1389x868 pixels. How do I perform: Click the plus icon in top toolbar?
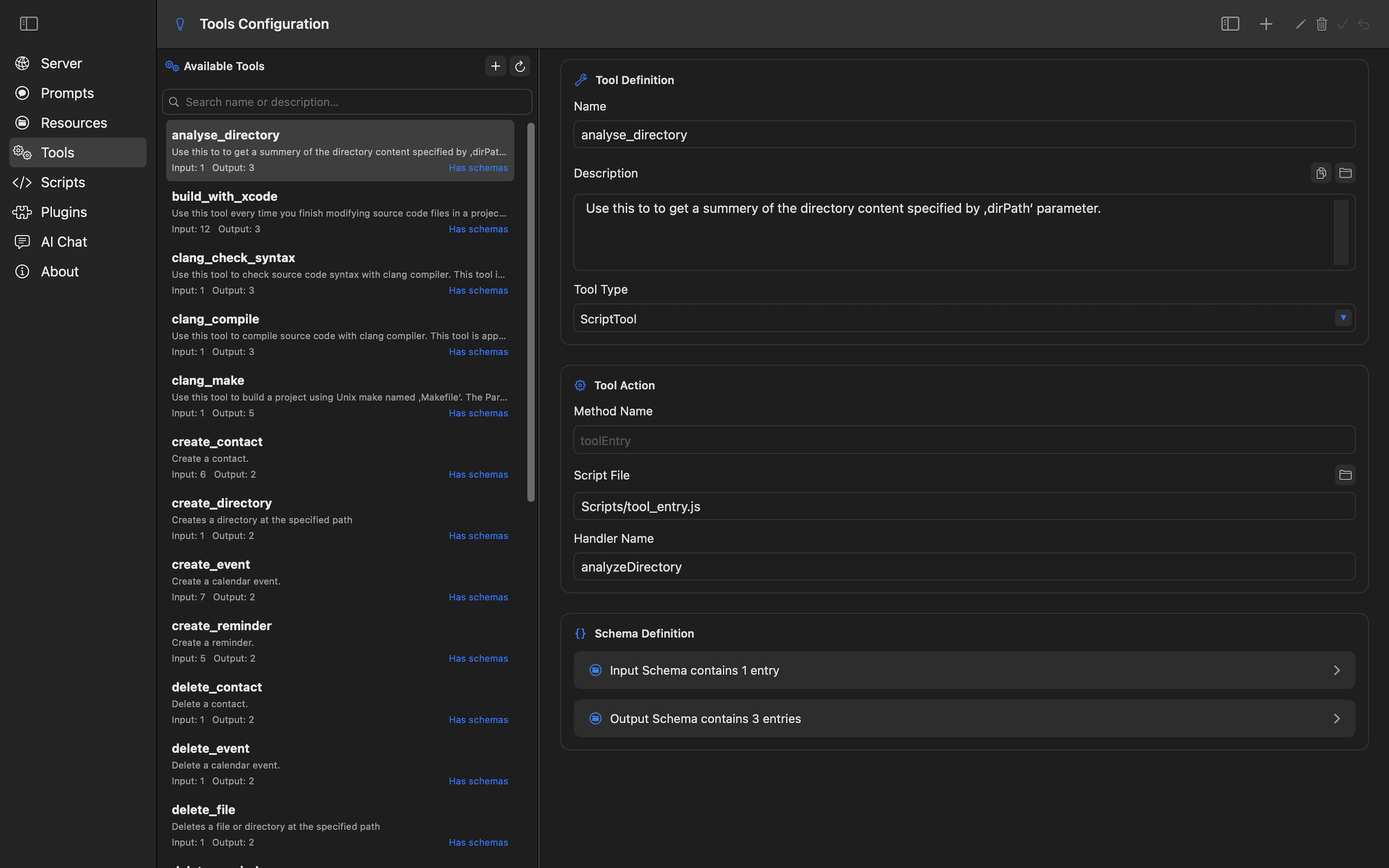pos(1266,23)
